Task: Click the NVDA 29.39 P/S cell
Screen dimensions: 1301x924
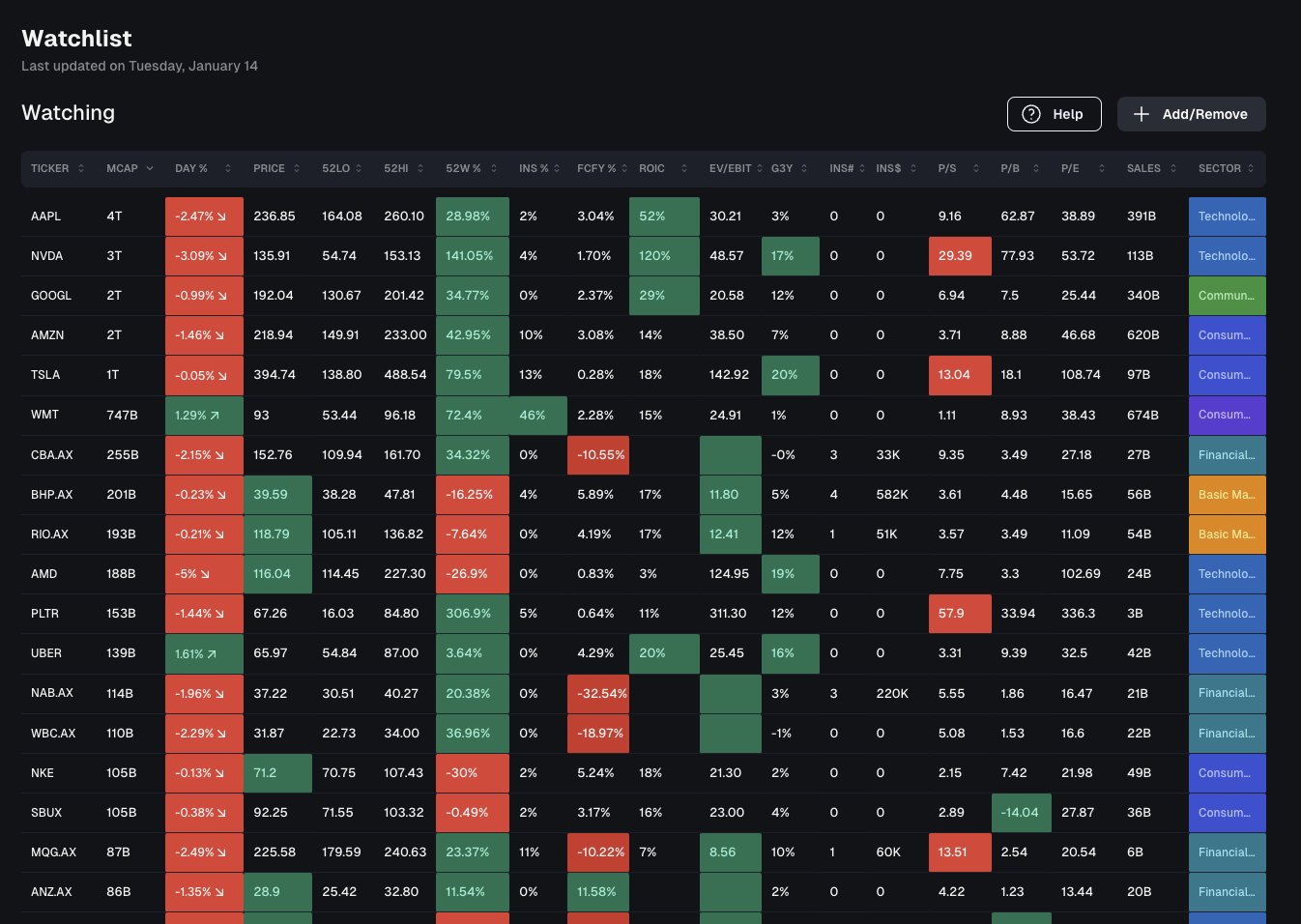Action: pos(960,256)
